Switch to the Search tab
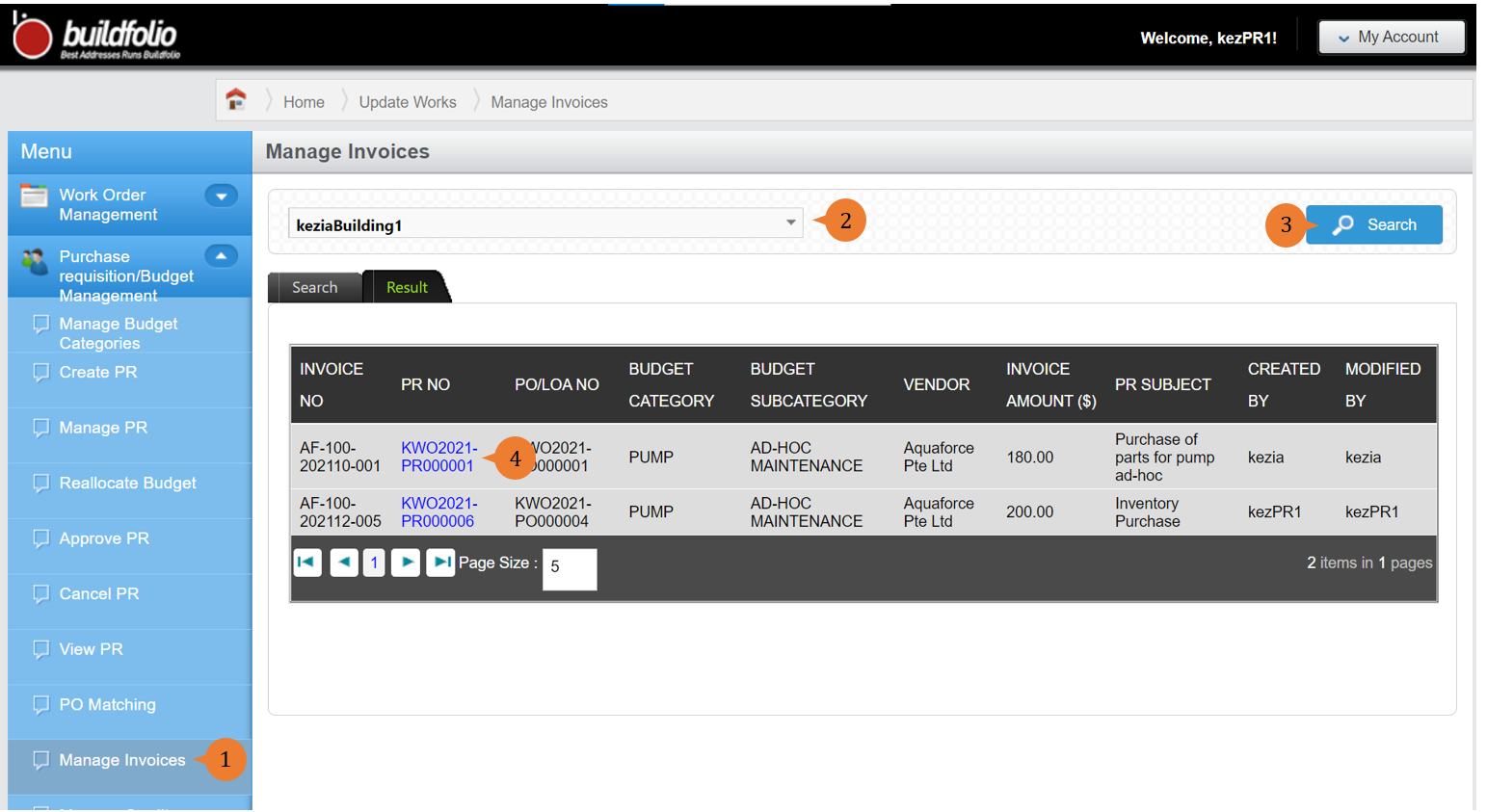Viewport: 1487px width, 812px height. pos(315,287)
